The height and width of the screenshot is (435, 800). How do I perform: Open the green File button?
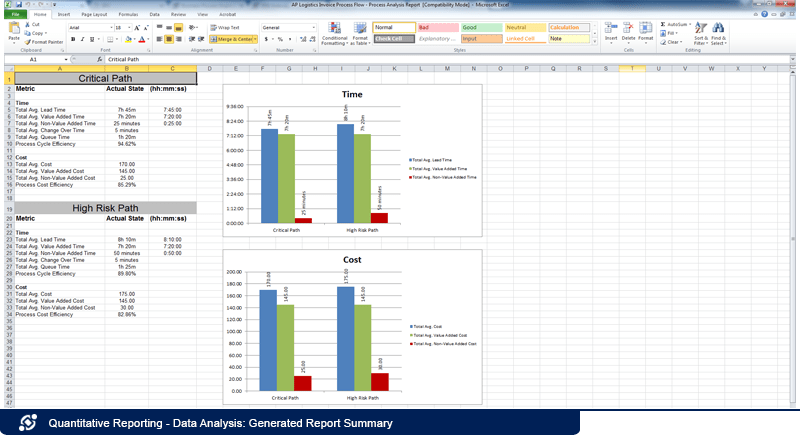pos(16,15)
